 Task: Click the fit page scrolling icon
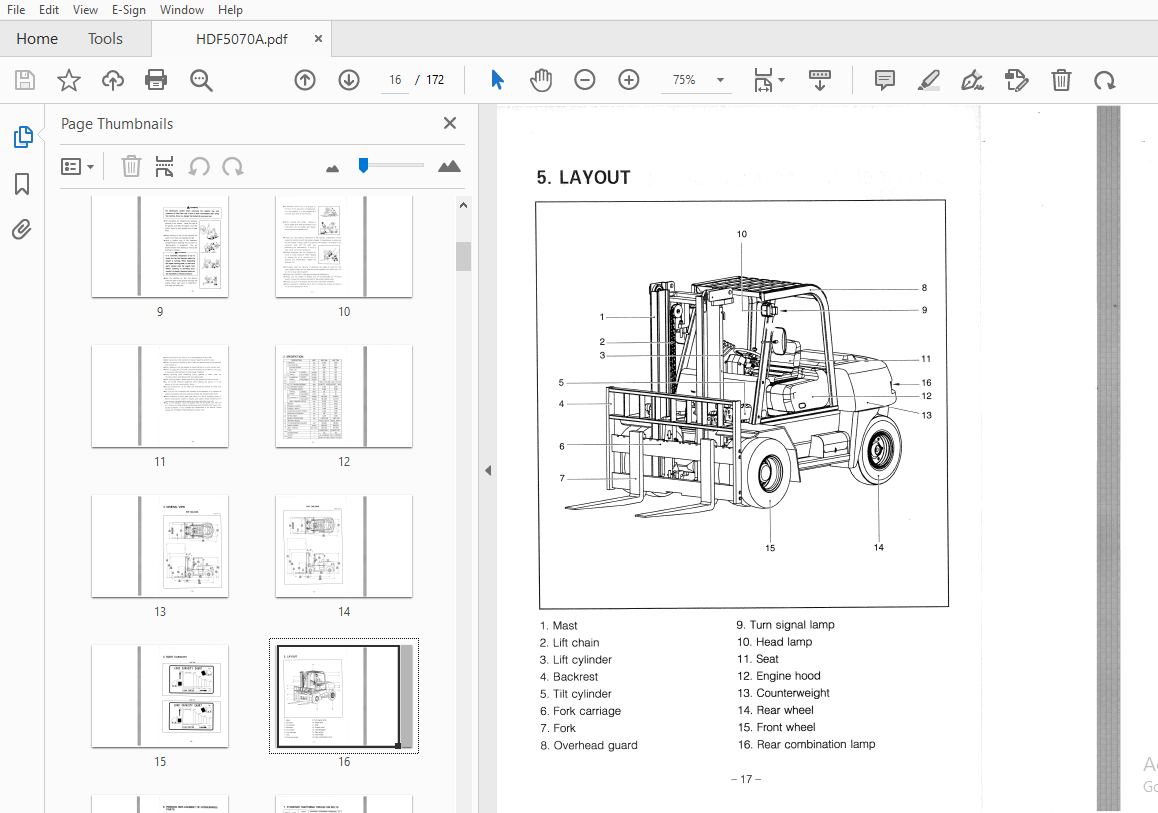click(763, 80)
